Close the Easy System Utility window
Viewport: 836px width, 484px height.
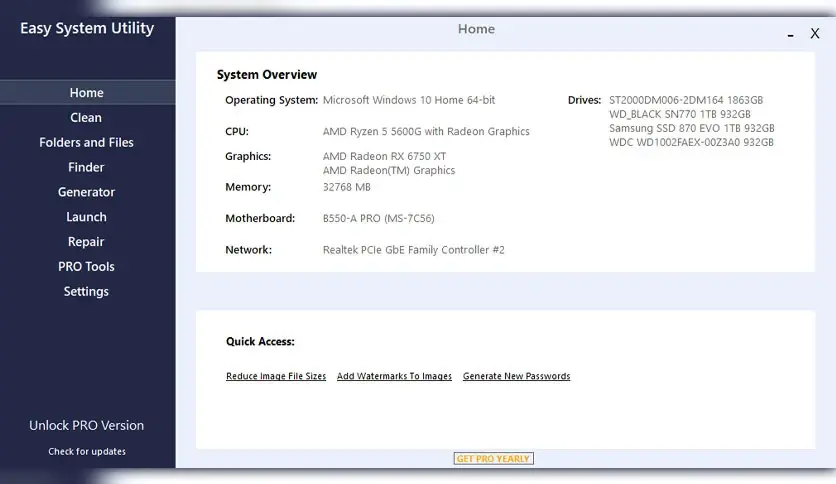coord(815,34)
